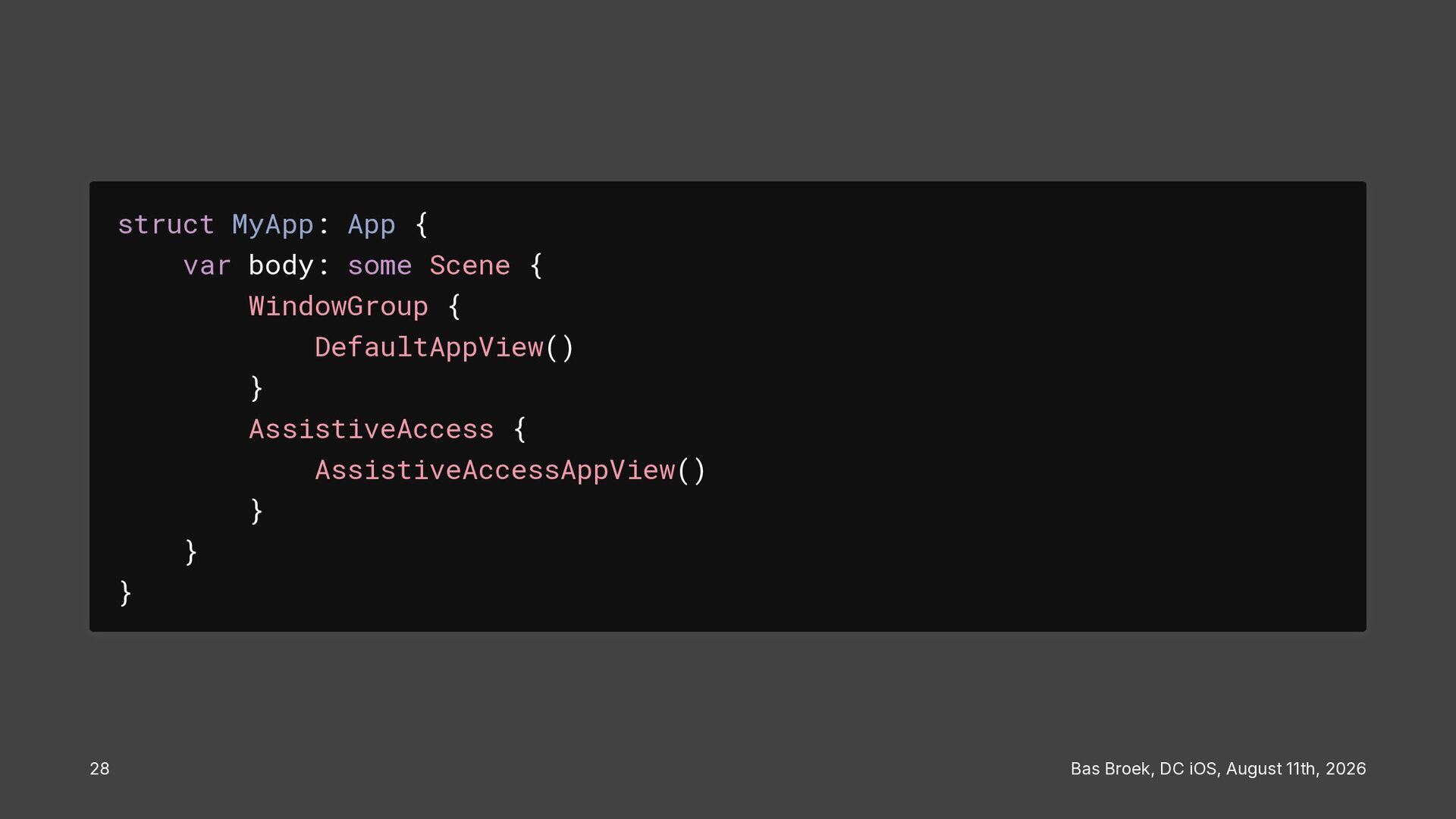Click the some keyword
This screenshot has height=819, width=1456.
pyautogui.click(x=380, y=265)
